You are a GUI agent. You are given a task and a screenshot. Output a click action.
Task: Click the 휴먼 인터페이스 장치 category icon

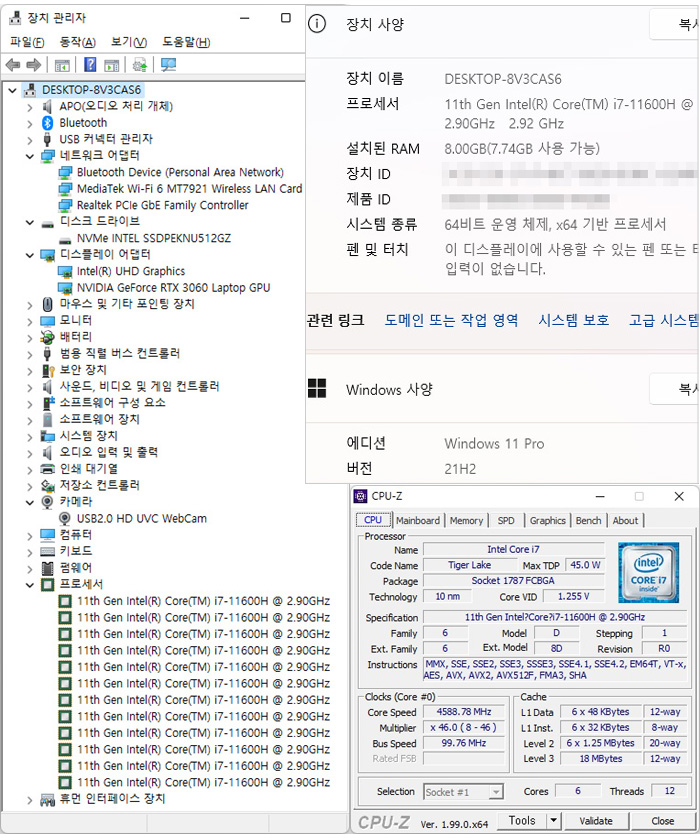click(48, 799)
